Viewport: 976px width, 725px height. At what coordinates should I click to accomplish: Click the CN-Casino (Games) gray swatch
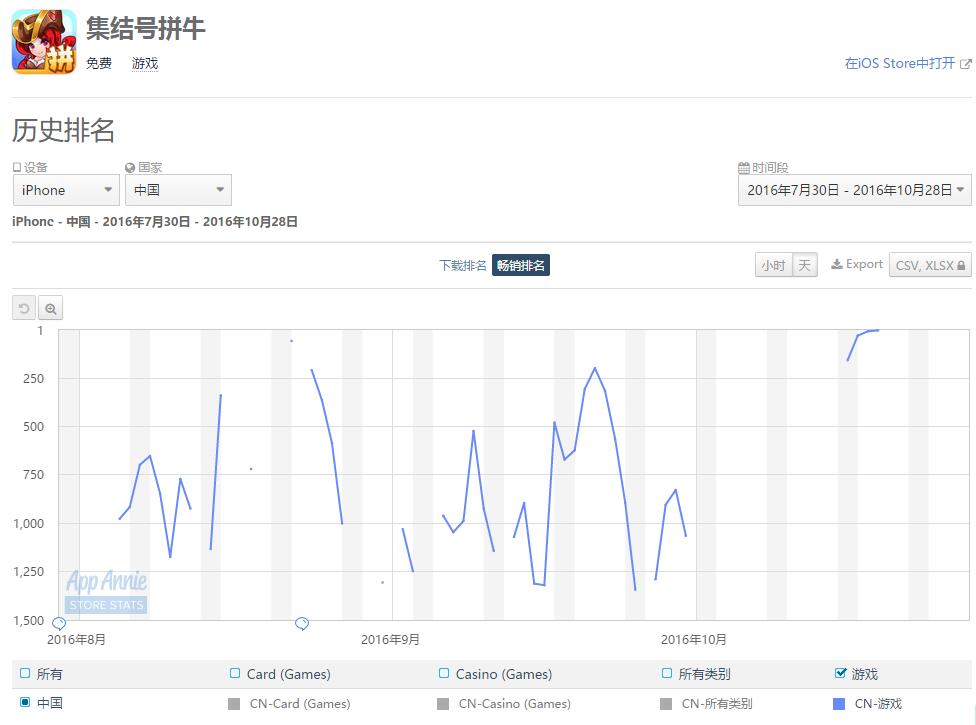click(443, 704)
